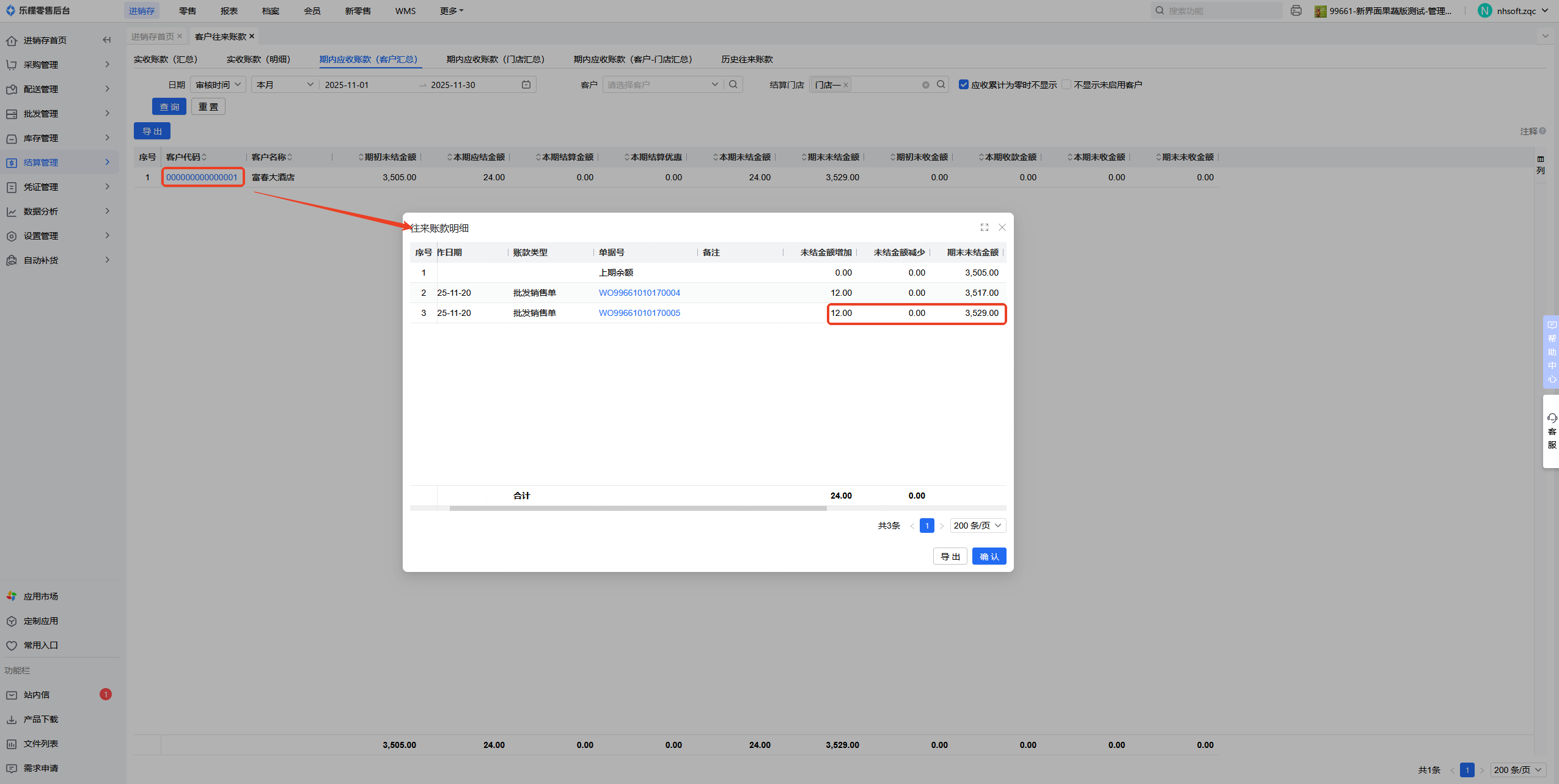Click the search icon next to the 客户 field
This screenshot has width=1559, height=784.
(733, 85)
